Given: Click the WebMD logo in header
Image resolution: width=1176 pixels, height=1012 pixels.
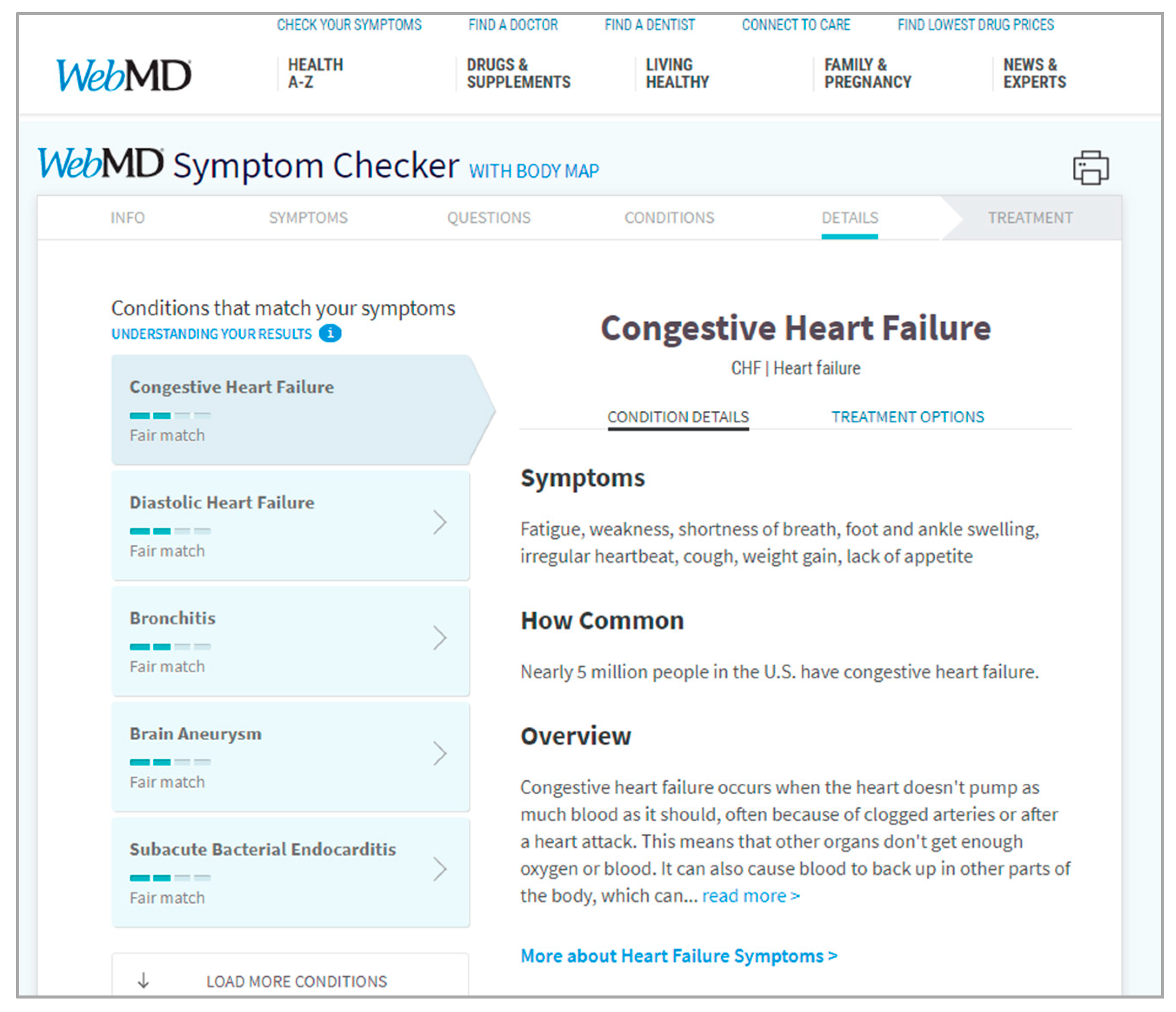Looking at the screenshot, I should click(124, 76).
